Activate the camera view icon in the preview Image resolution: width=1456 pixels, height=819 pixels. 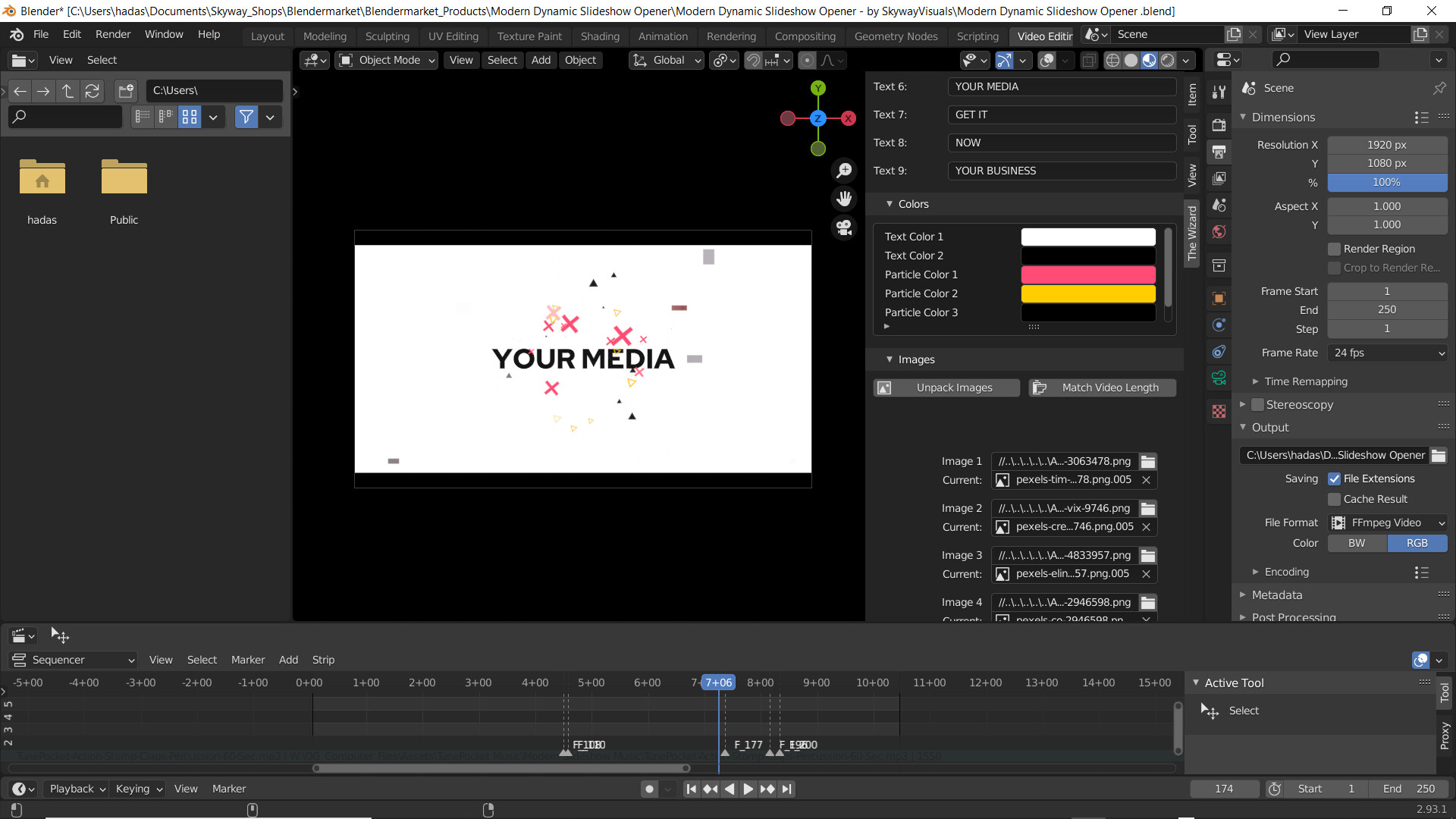click(x=844, y=227)
